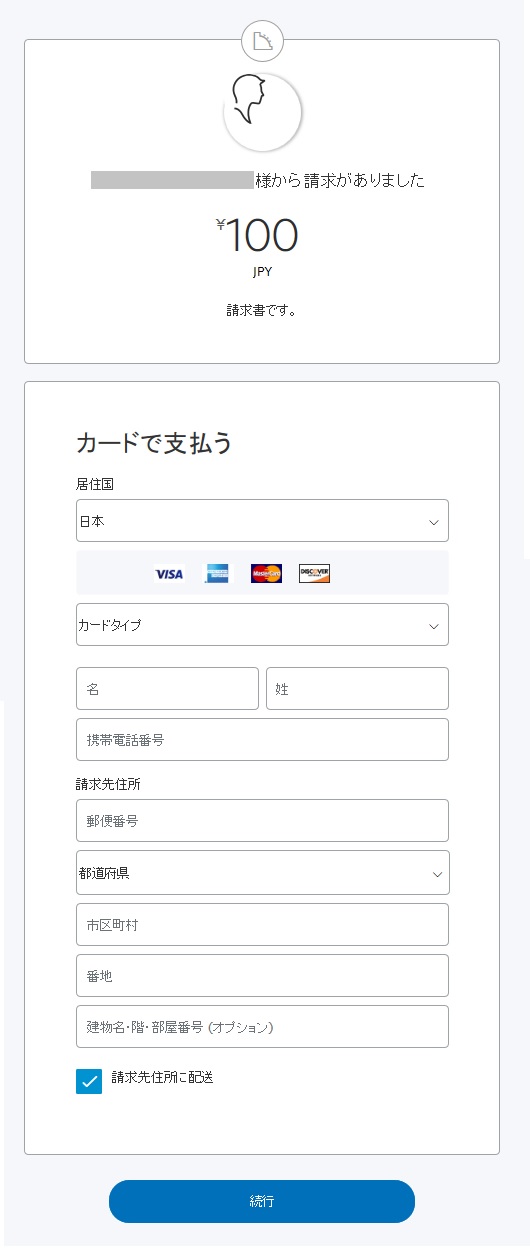Click the 番地 street address field
530x1258 pixels.
coord(262,976)
